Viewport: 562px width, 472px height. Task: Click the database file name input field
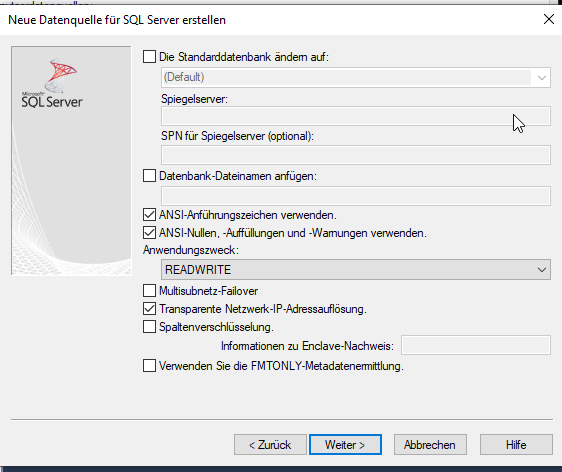click(356, 196)
